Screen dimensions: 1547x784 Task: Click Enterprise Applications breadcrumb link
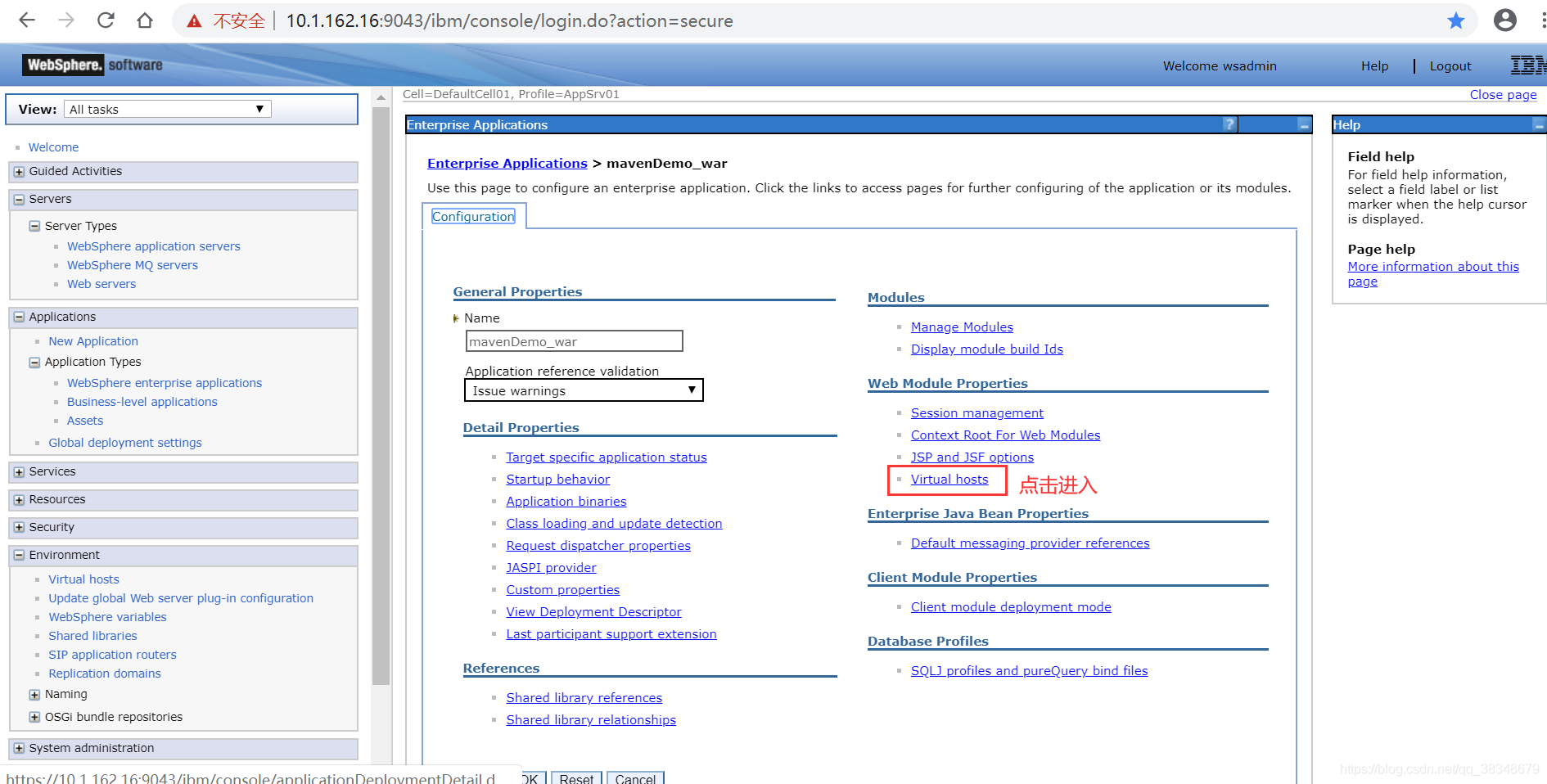pos(507,164)
